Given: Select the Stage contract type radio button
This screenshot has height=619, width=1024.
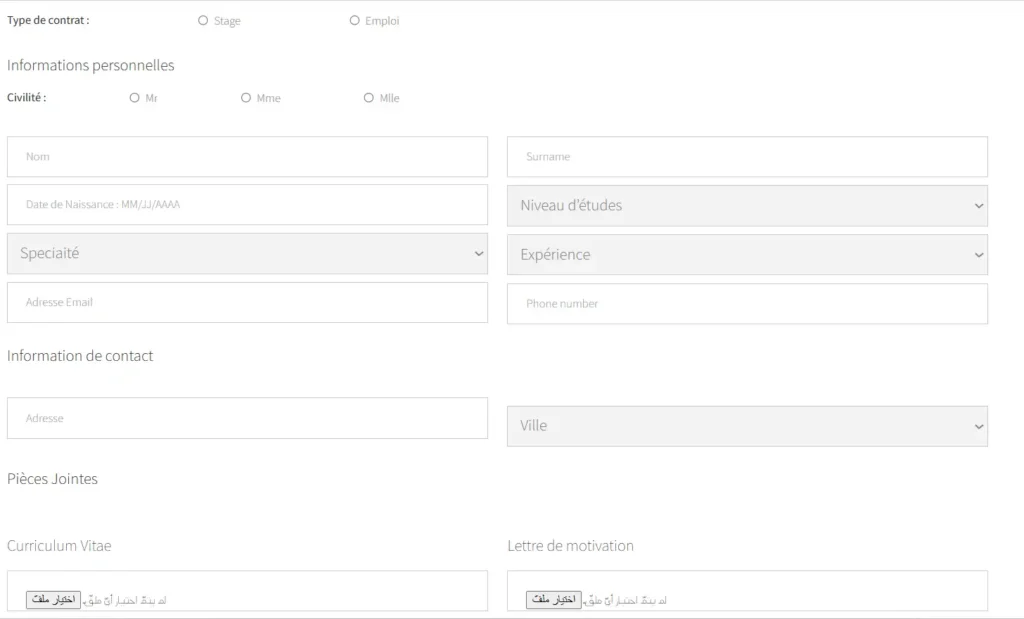Looking at the screenshot, I should (203, 21).
